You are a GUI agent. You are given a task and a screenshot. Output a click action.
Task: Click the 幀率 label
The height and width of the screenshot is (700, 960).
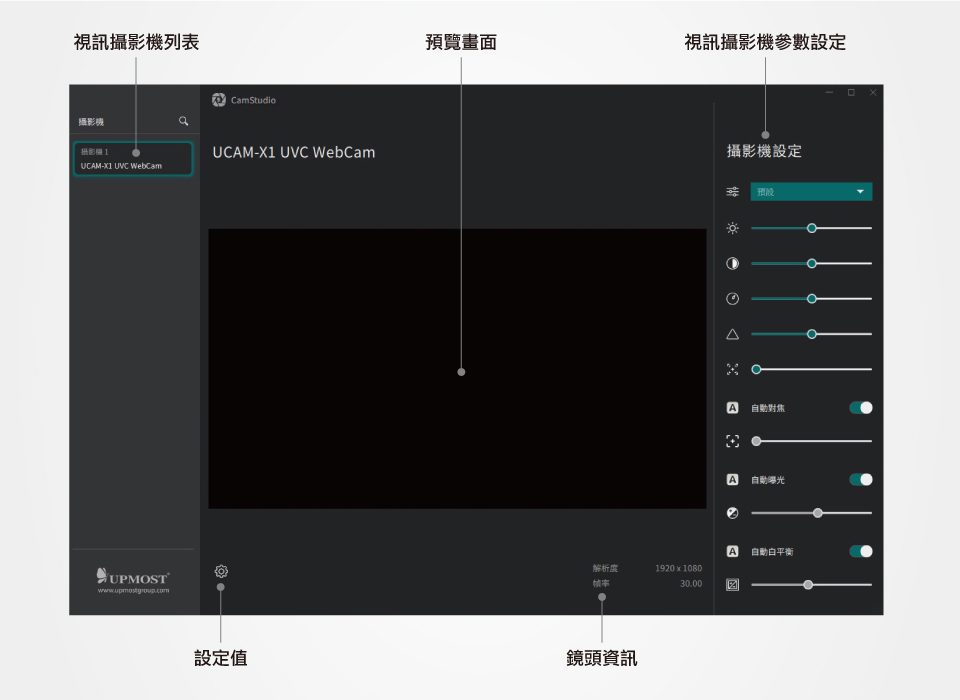(601, 584)
